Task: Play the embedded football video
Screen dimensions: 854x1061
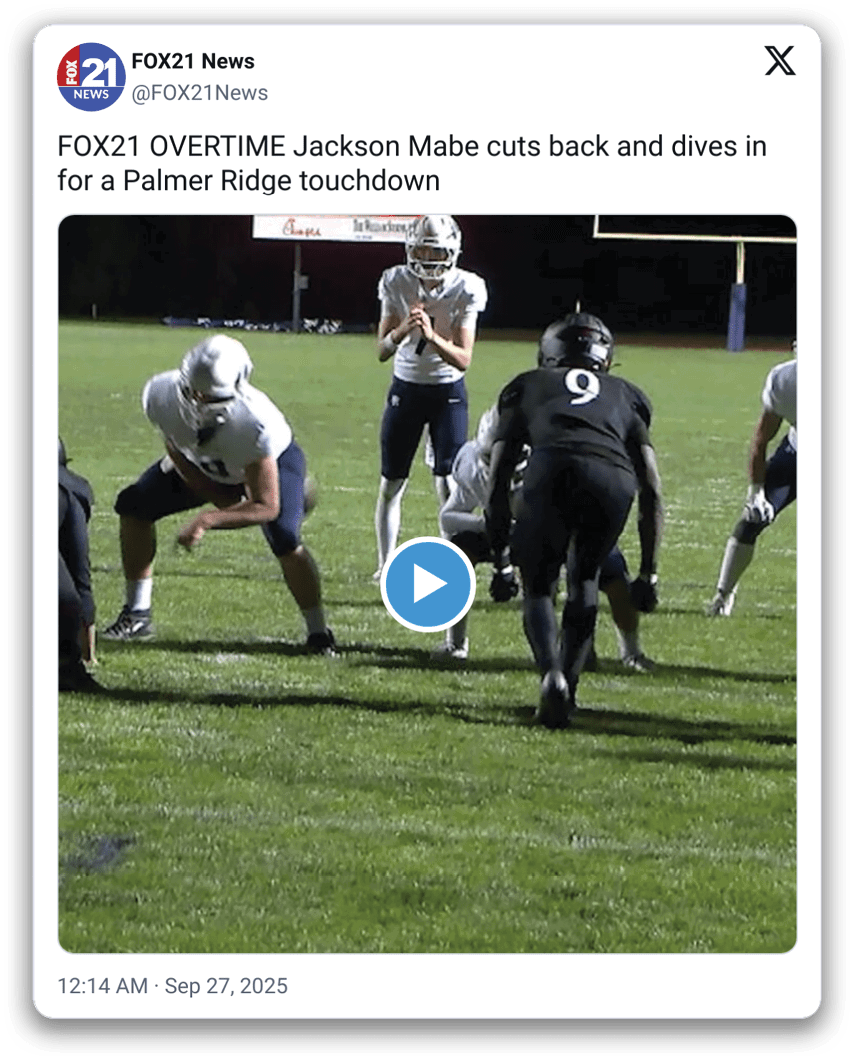Action: pyautogui.click(x=427, y=584)
